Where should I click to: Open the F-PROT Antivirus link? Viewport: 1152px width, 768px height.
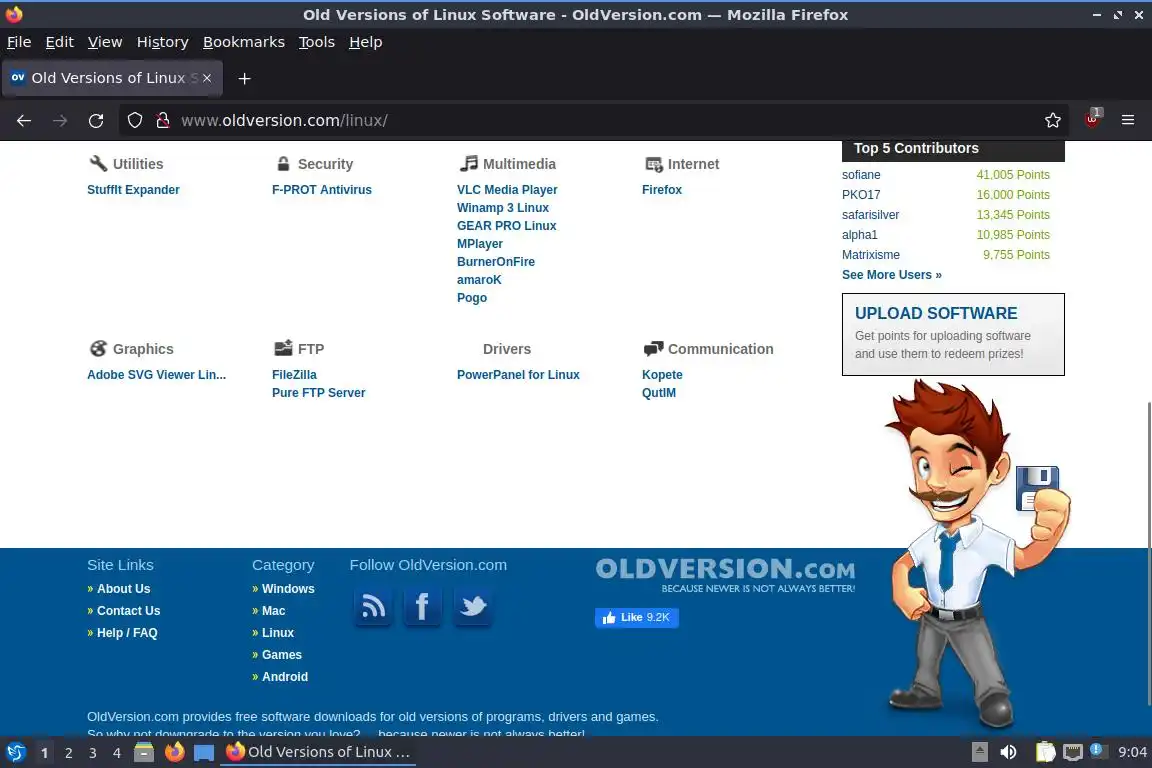coord(322,190)
